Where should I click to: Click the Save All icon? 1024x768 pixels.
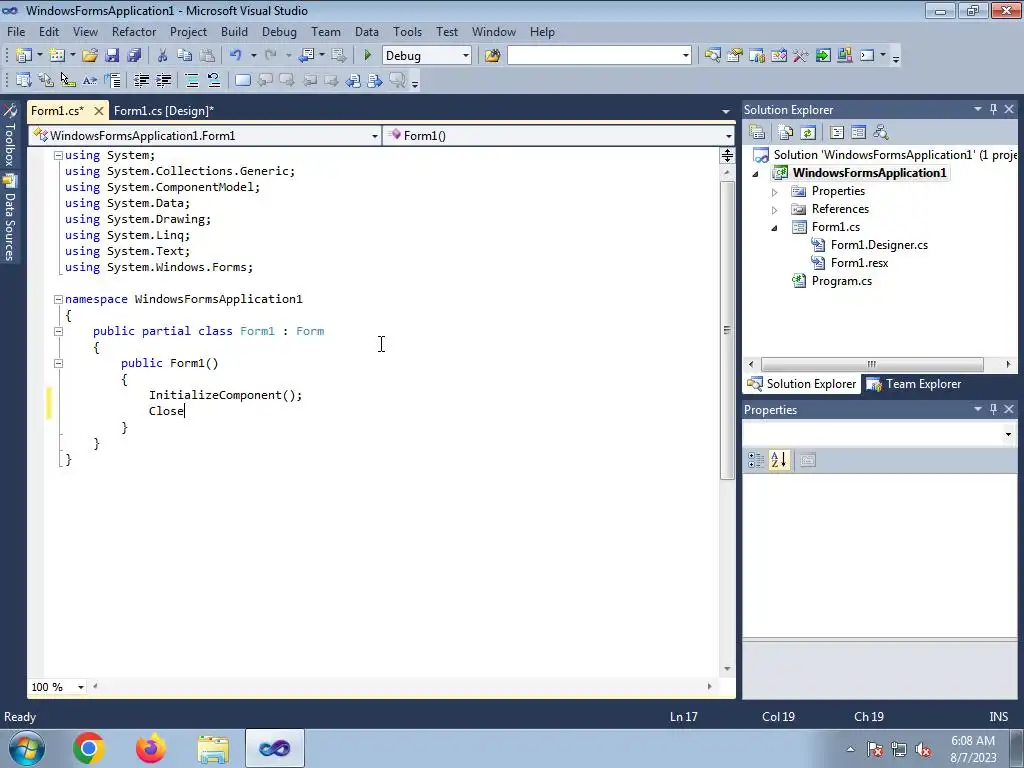(x=134, y=56)
